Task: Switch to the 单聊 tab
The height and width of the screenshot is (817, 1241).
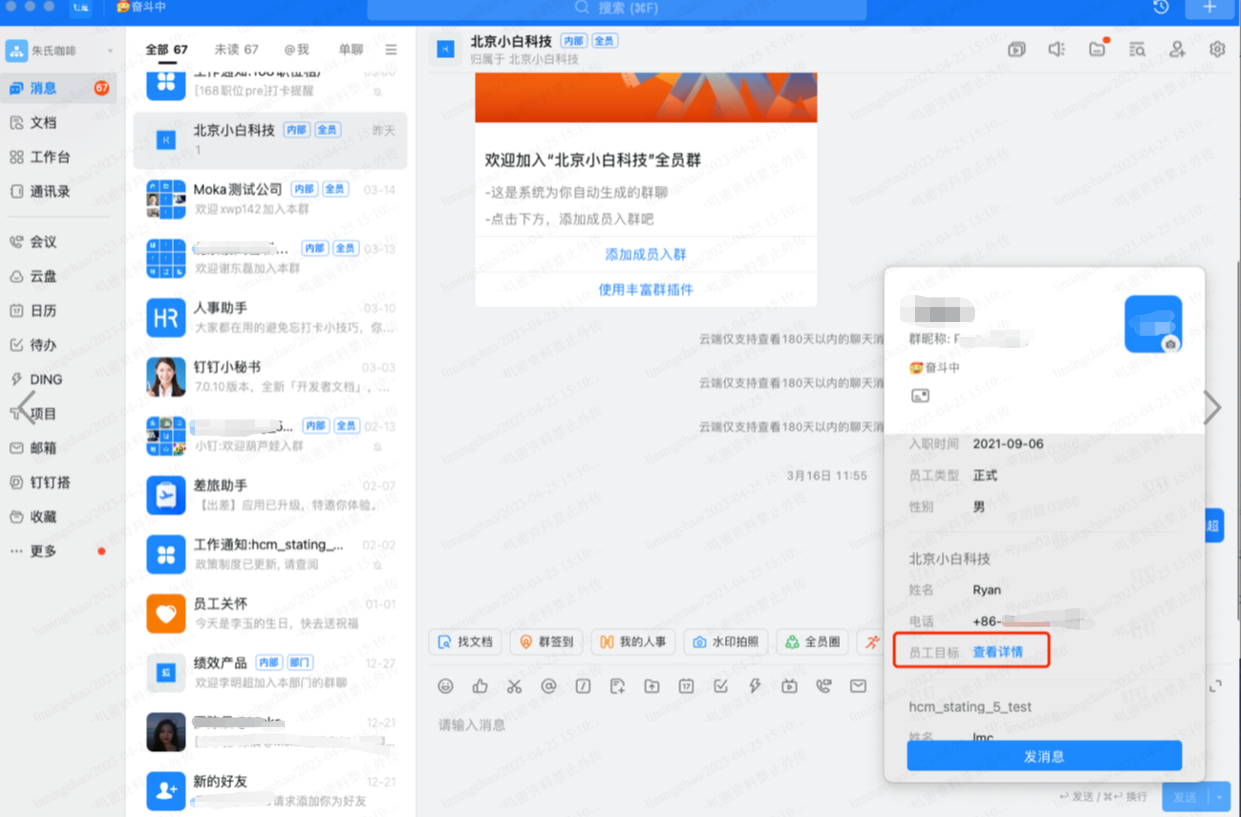Action: click(351, 49)
